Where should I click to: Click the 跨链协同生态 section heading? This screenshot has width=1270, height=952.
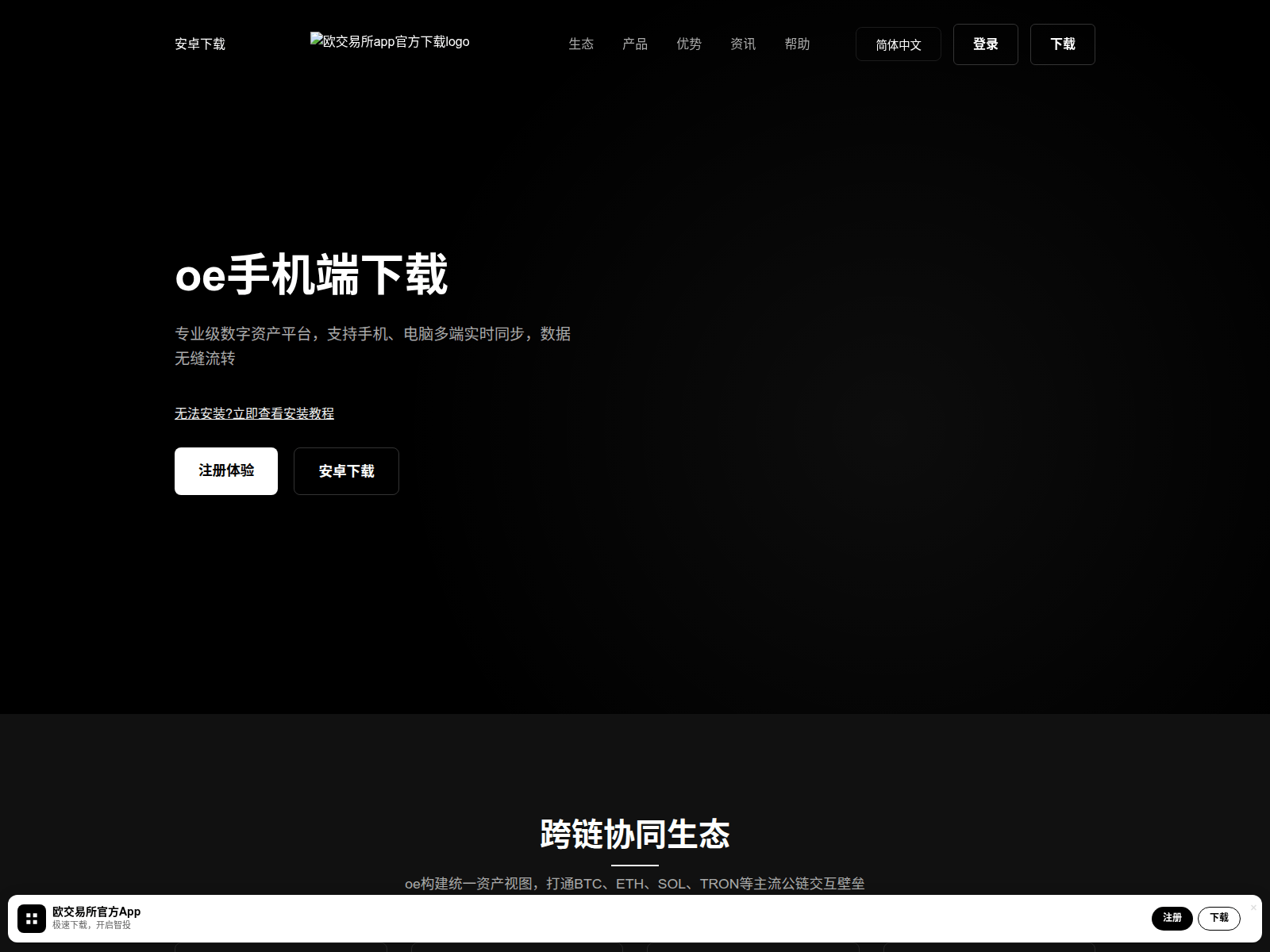coord(635,834)
